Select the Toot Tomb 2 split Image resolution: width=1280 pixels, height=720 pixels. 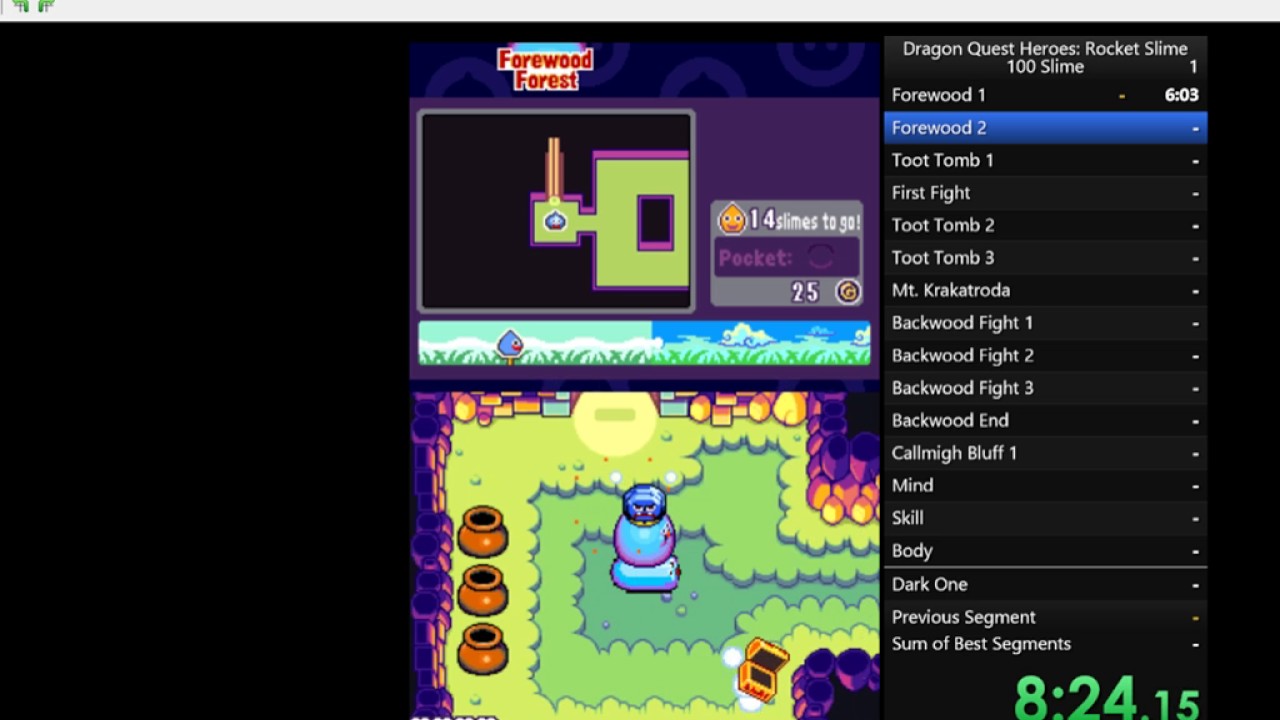click(1045, 225)
